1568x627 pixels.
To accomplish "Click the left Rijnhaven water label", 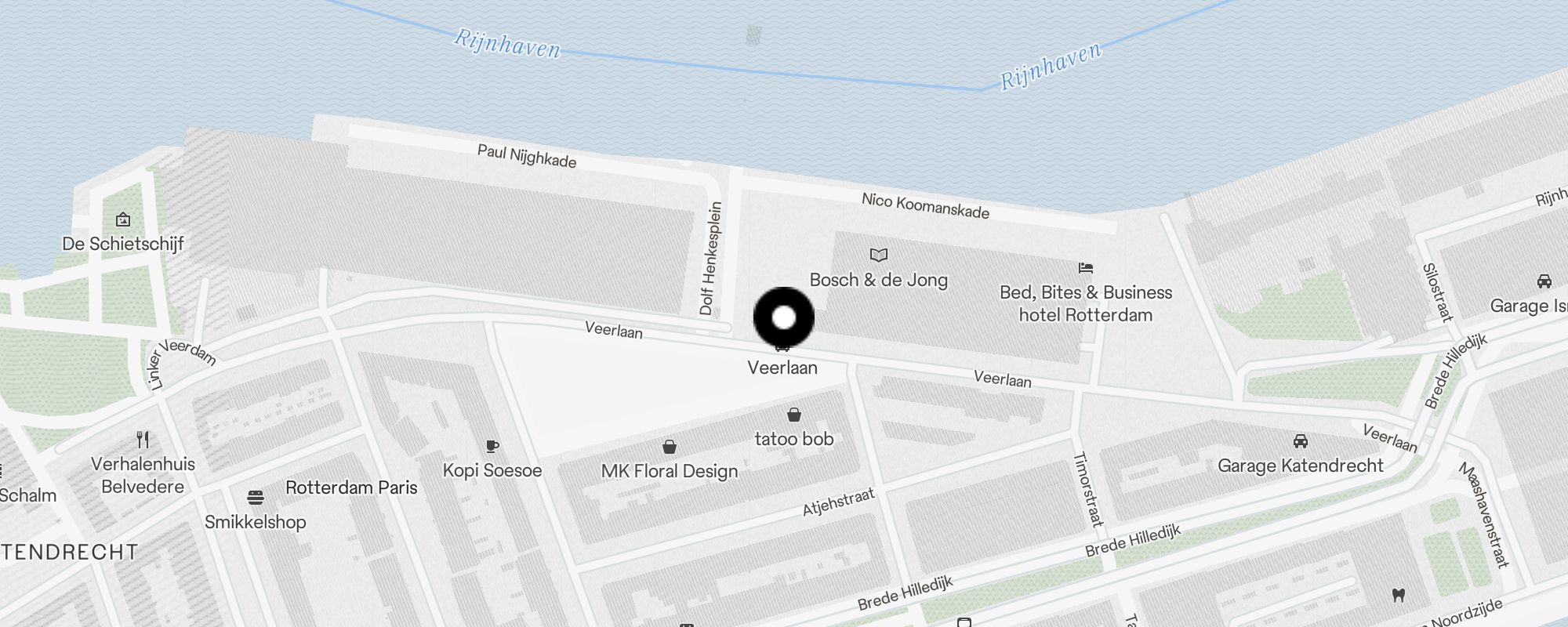I will pos(508,44).
